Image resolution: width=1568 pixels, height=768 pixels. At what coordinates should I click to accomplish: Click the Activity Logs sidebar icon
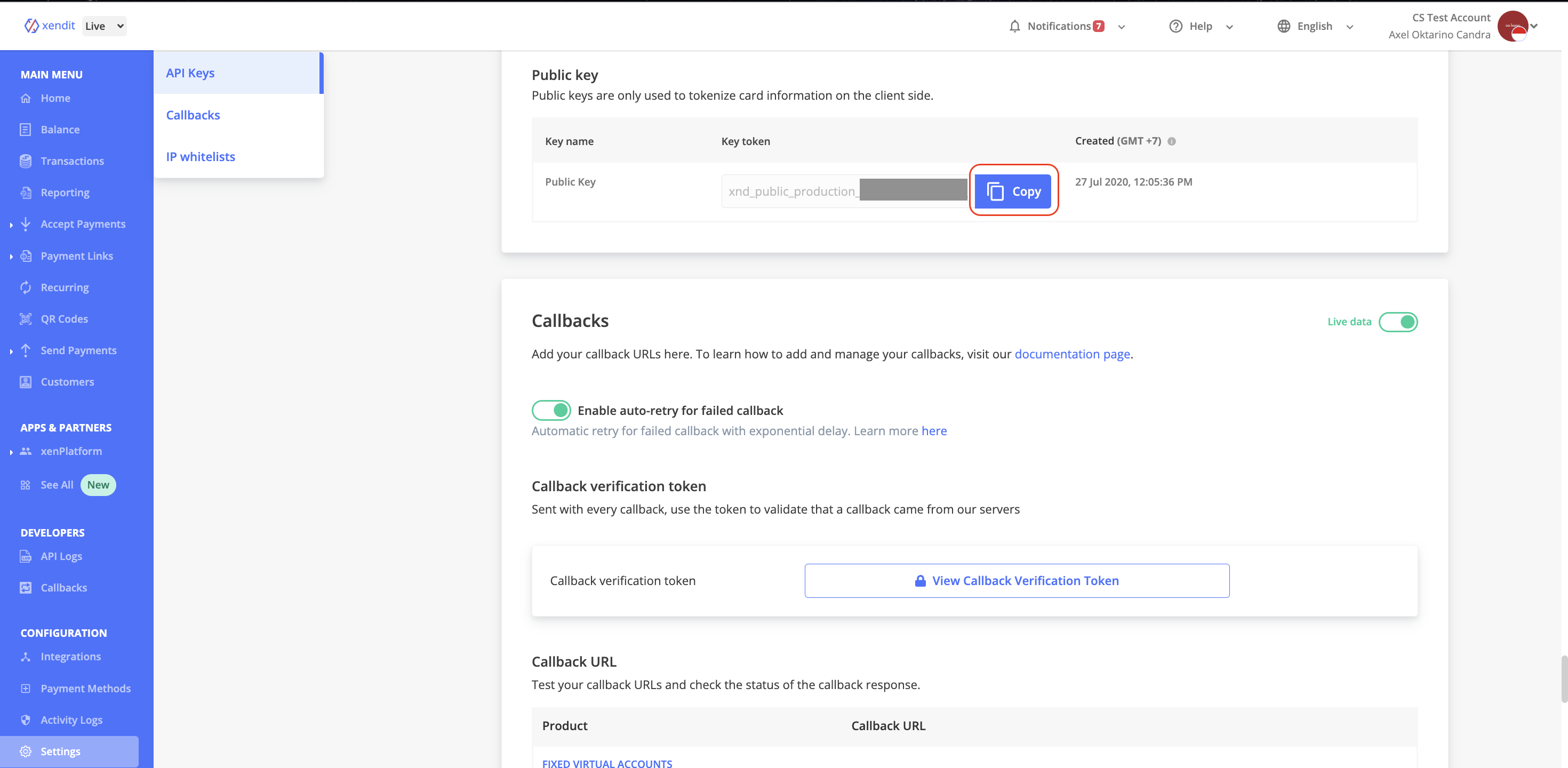click(27, 719)
